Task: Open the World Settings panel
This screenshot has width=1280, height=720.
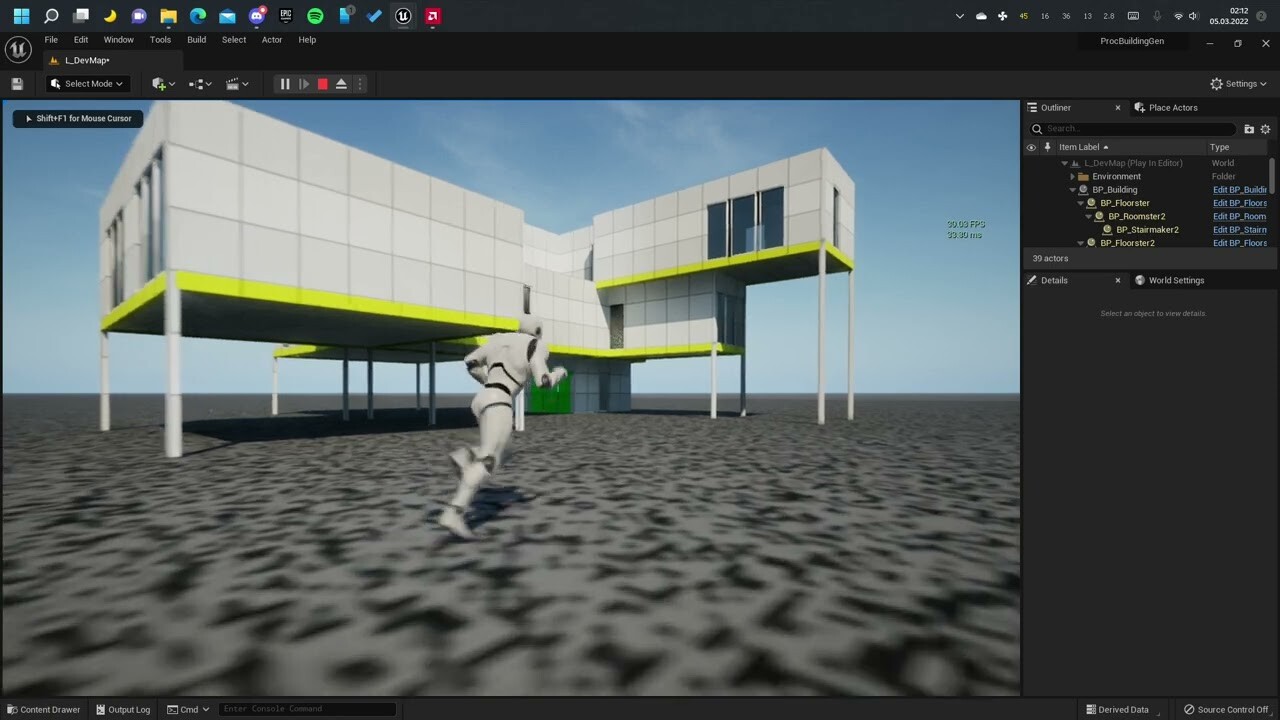Action: coord(1176,280)
